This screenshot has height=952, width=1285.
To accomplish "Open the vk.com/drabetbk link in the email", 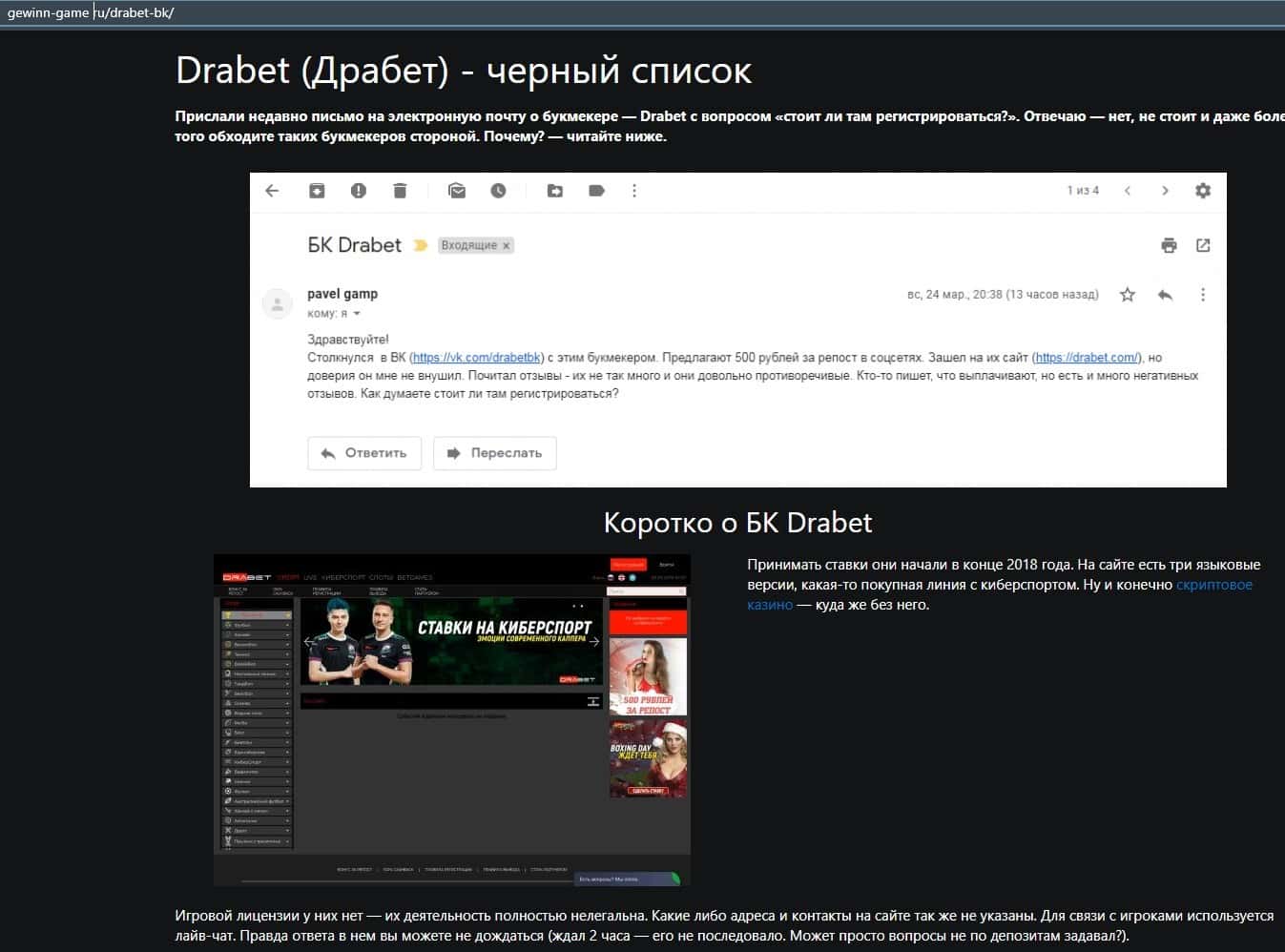I will coord(477,358).
